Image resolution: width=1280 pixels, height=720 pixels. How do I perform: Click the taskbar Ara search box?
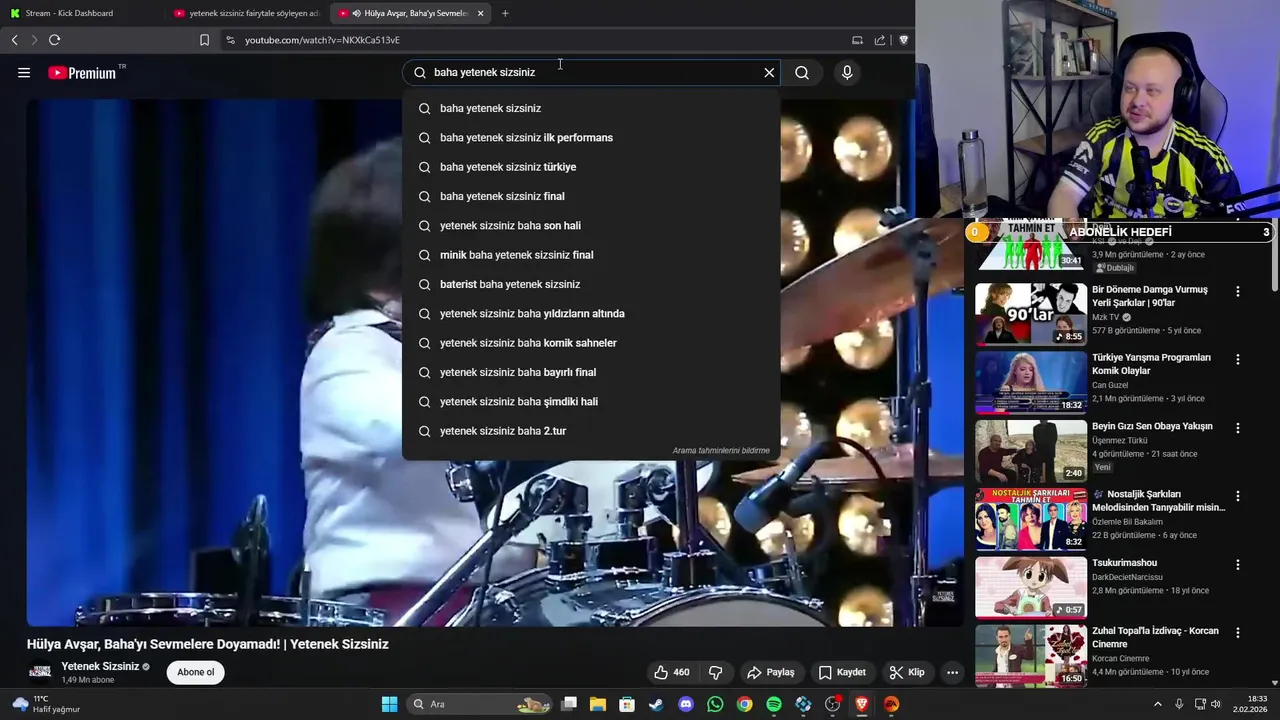point(481,704)
